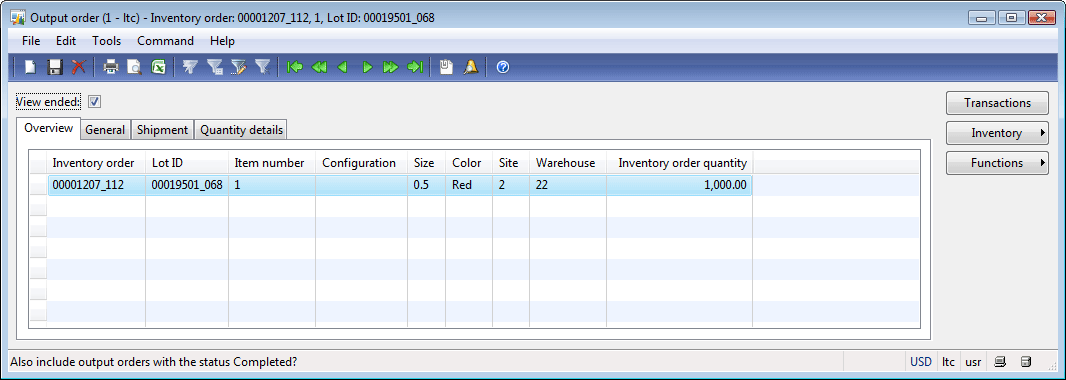The image size is (1066, 380).
Task: Click Inventory order quantity column header
Action: (679, 163)
